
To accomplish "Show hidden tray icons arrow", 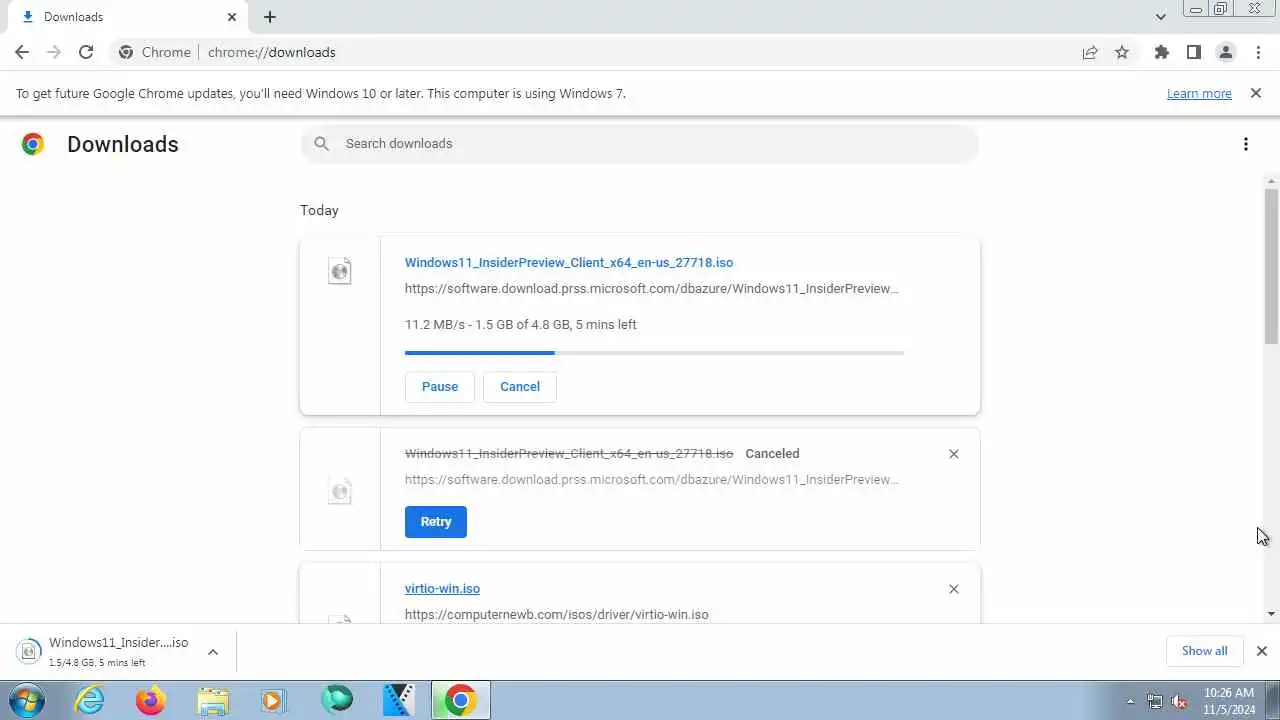I will pos(1131,701).
